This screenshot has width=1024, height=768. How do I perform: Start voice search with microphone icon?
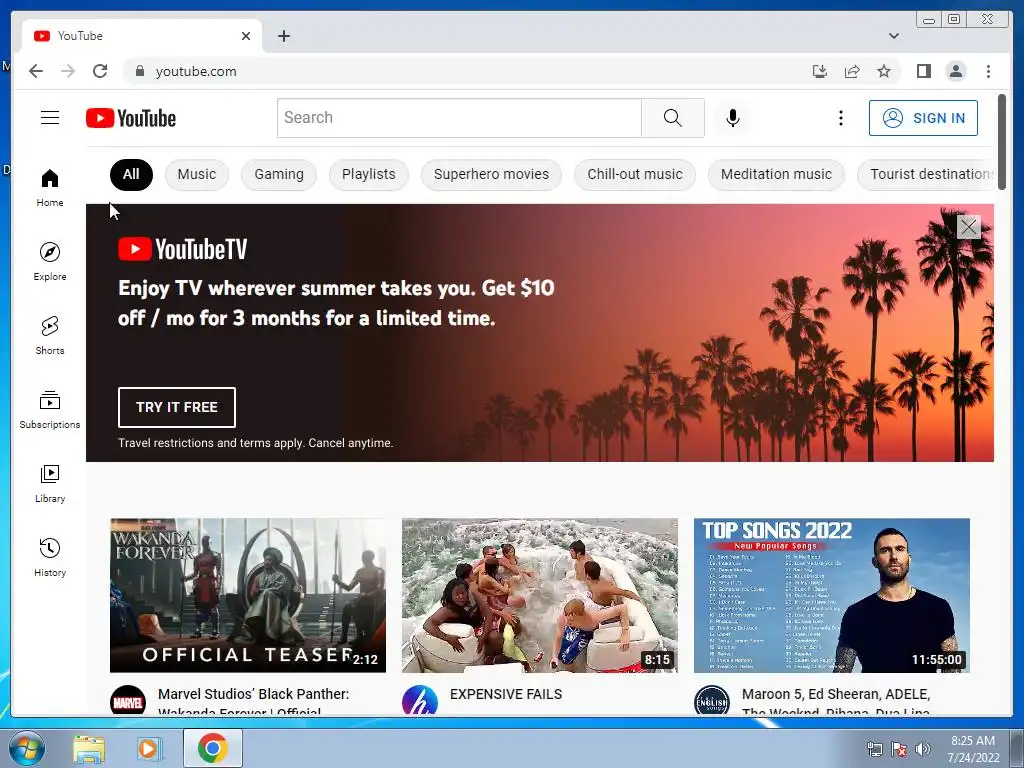click(x=733, y=118)
